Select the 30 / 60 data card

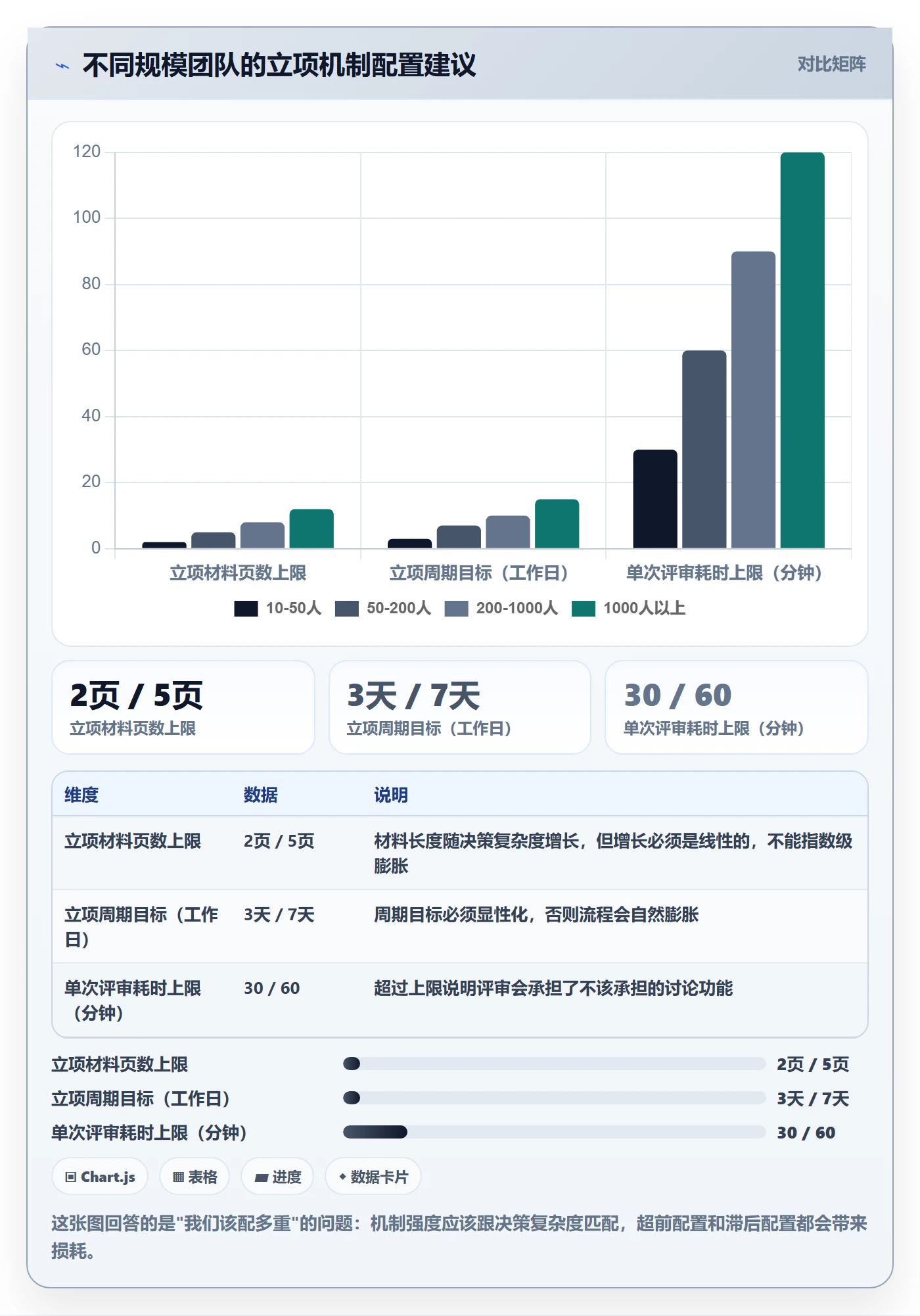(x=737, y=707)
